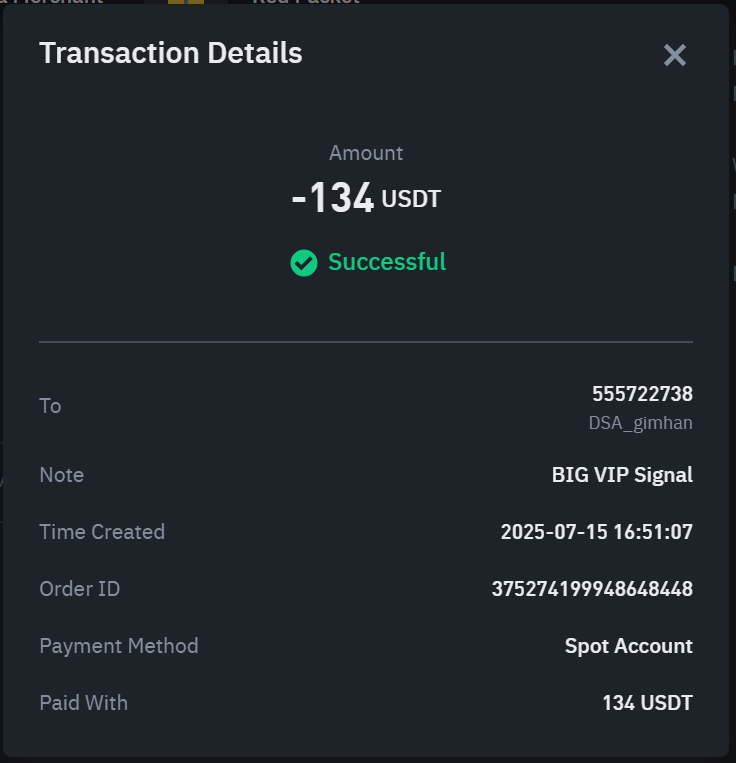This screenshot has height=763, width=736.
Task: Click the Note field label
Action: coord(61,475)
